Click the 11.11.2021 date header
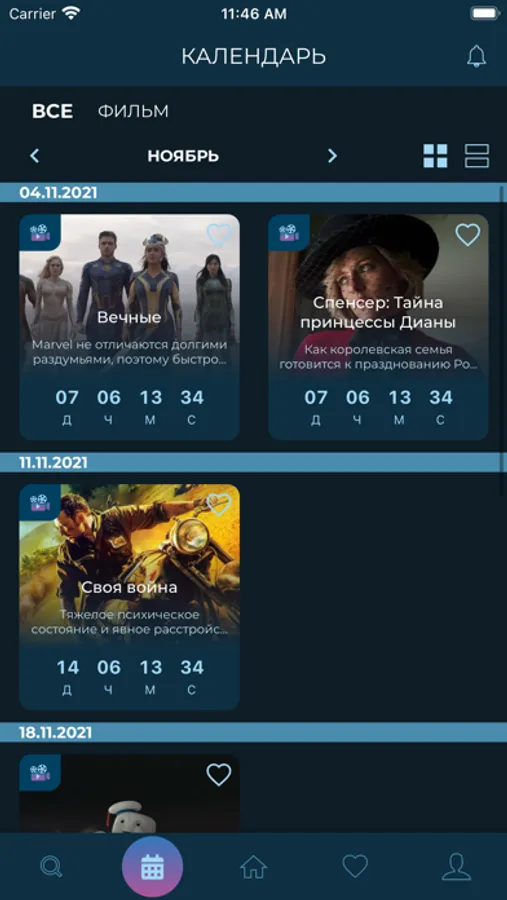This screenshot has width=507, height=900. point(53,463)
